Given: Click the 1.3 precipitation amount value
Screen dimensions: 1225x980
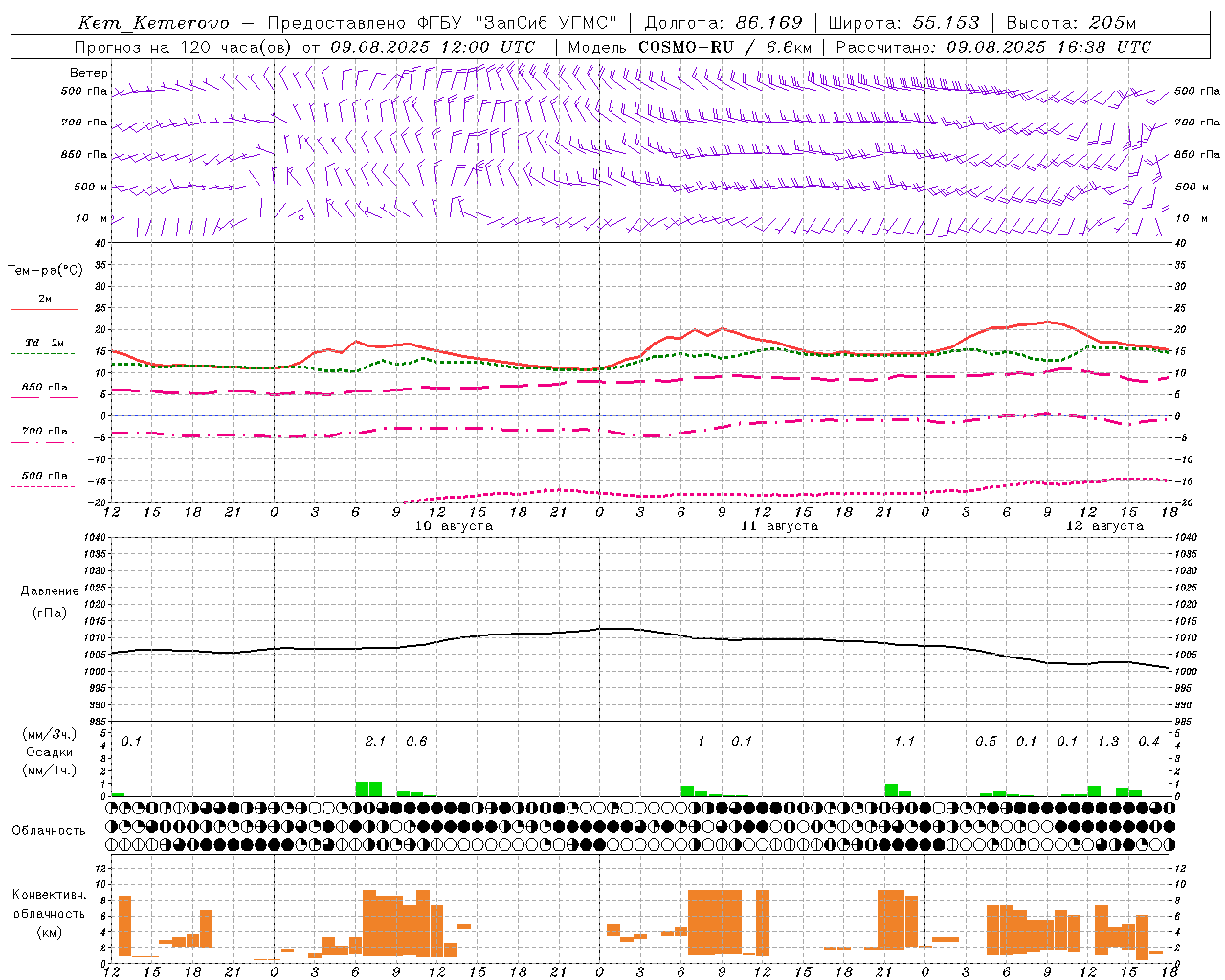Looking at the screenshot, I should 1108,742.
